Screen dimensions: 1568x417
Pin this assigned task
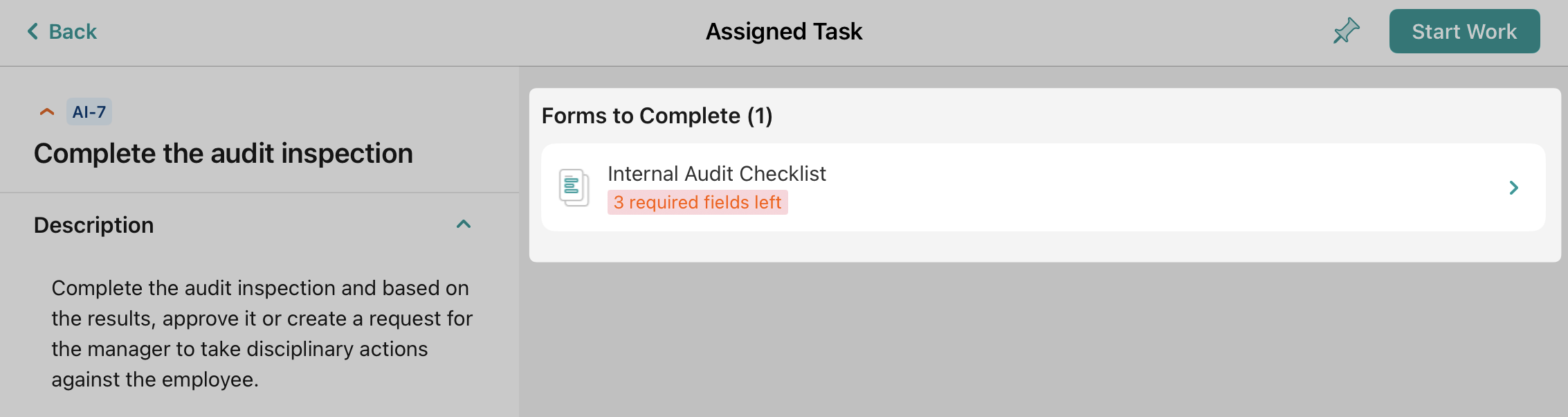[x=1346, y=31]
